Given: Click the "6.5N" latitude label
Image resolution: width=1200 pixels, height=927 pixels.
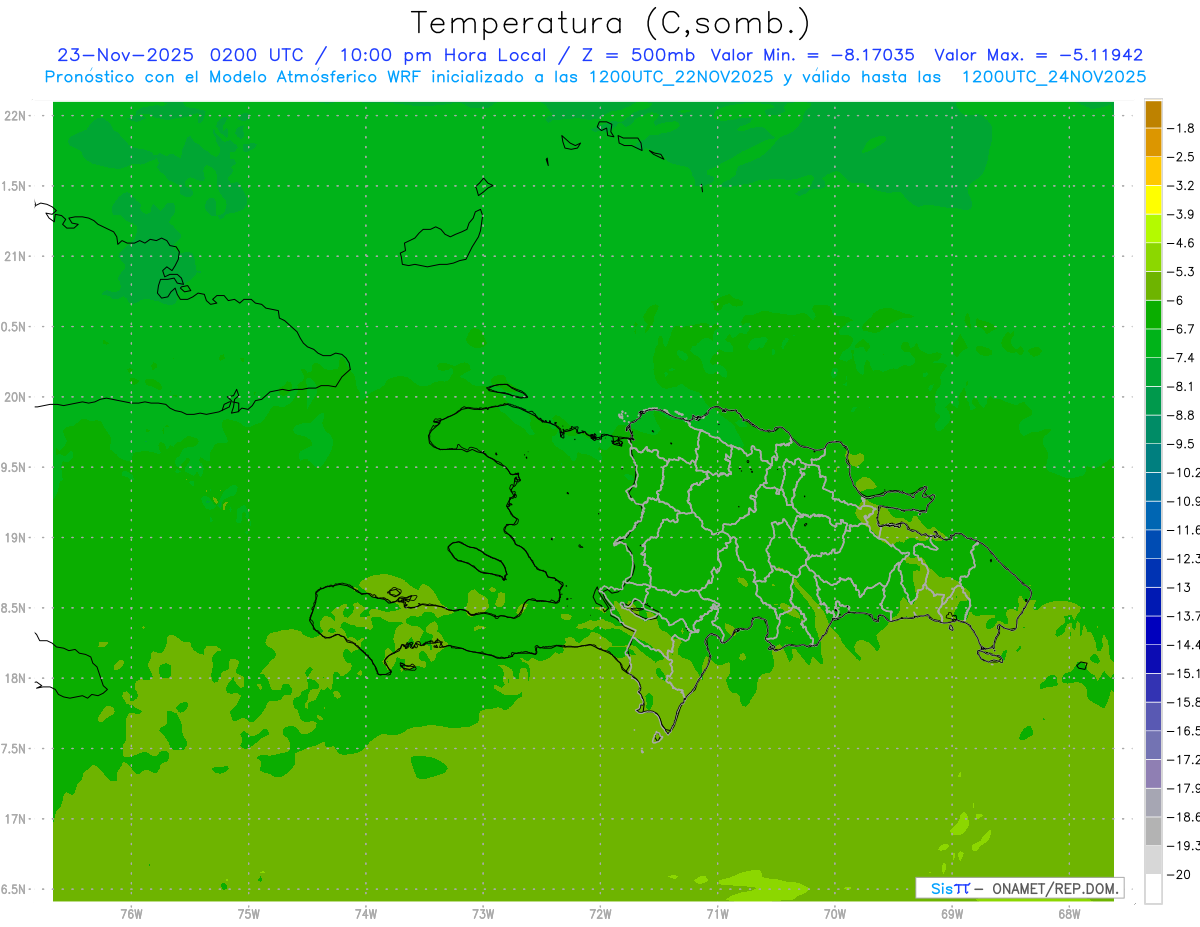Looking at the screenshot, I should (x=15, y=890).
